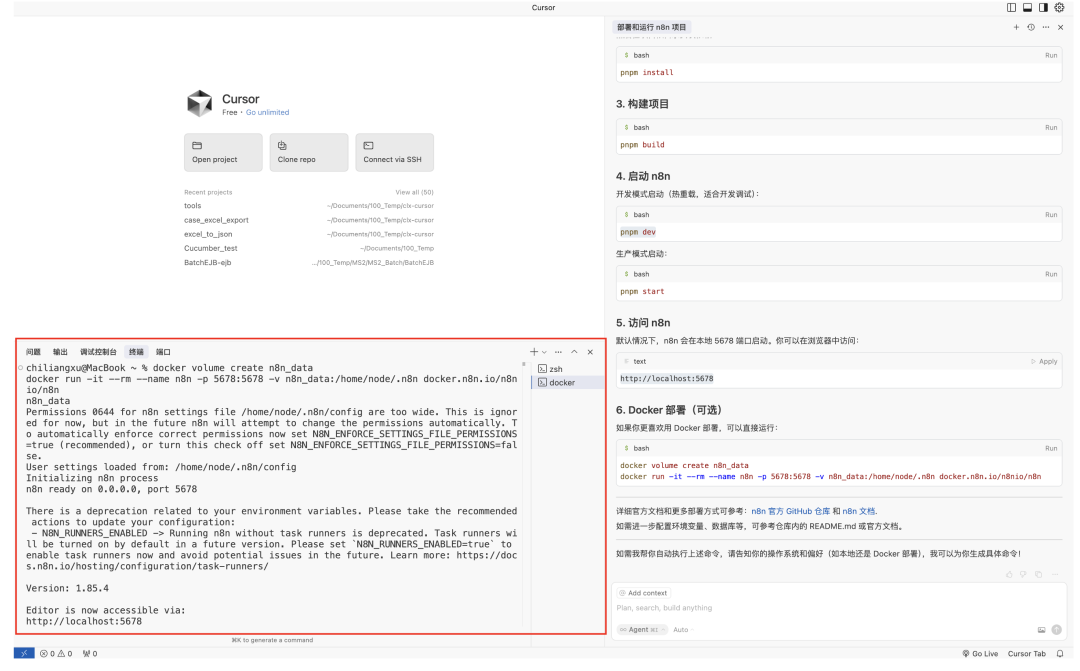Run the pnpm install code block
This screenshot has height=671, width=1080.
point(1050,55)
